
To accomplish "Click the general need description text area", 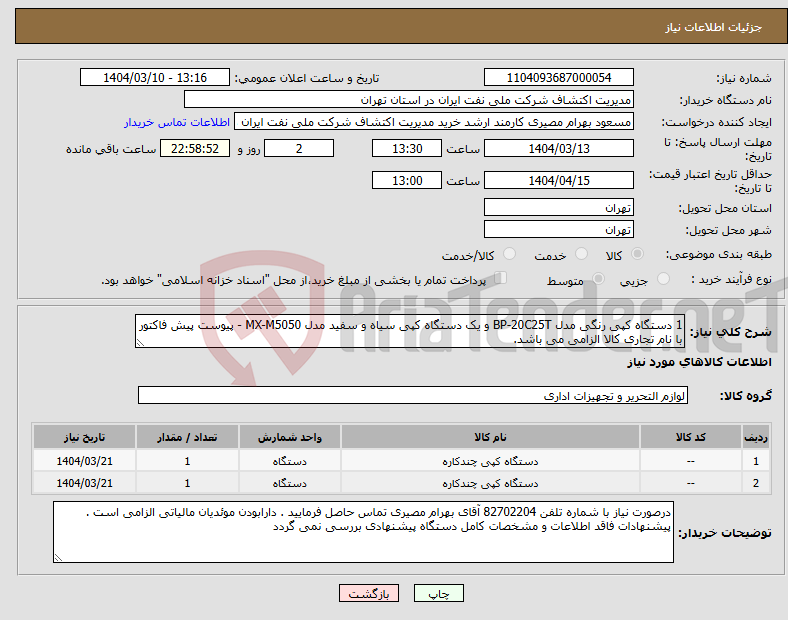I will pyautogui.click(x=410, y=332).
